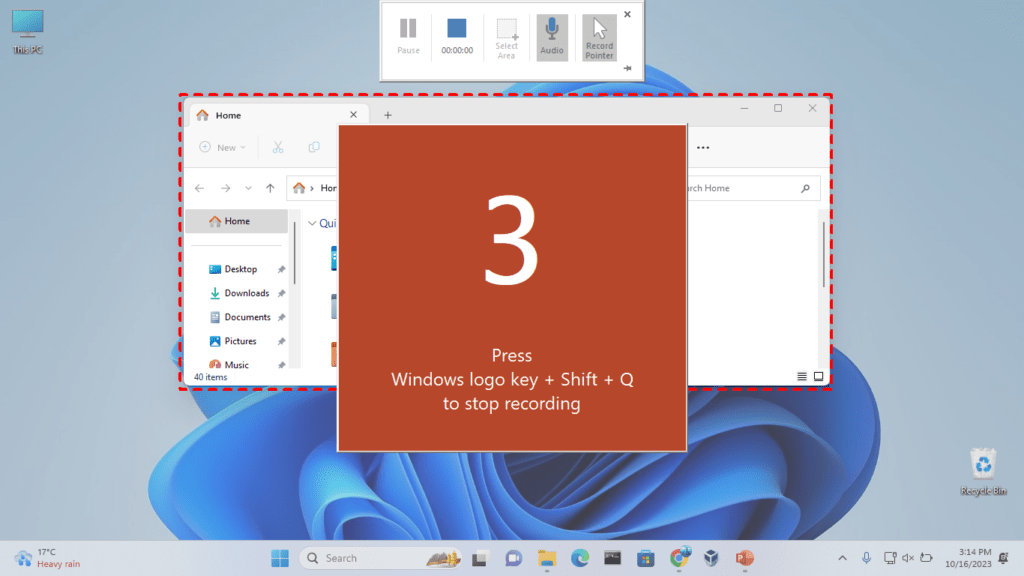Open PowerPoint from the taskbar
Screen dimensions: 1024x576
744,558
